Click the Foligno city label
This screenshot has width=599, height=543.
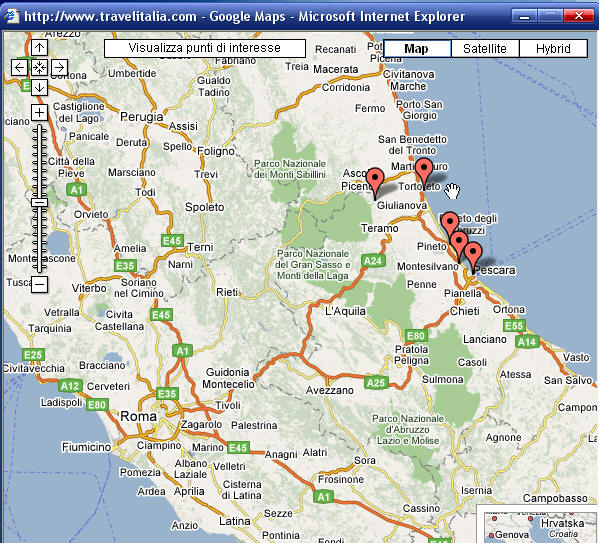click(x=216, y=151)
